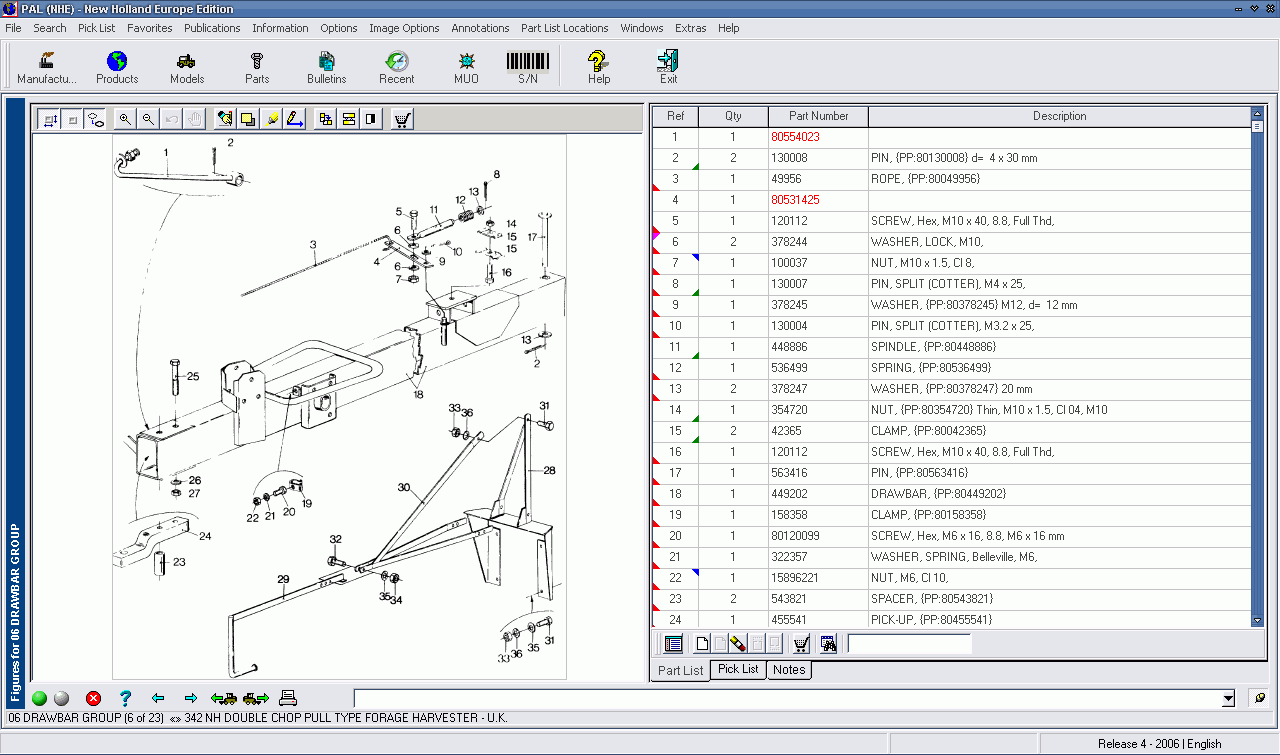The width and height of the screenshot is (1280, 755).
Task: Click the part list scrollbar down arrow
Action: pyautogui.click(x=1256, y=619)
